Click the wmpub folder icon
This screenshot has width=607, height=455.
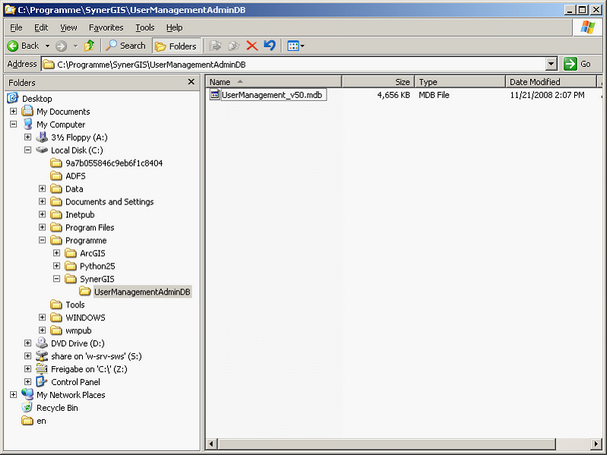click(56, 330)
